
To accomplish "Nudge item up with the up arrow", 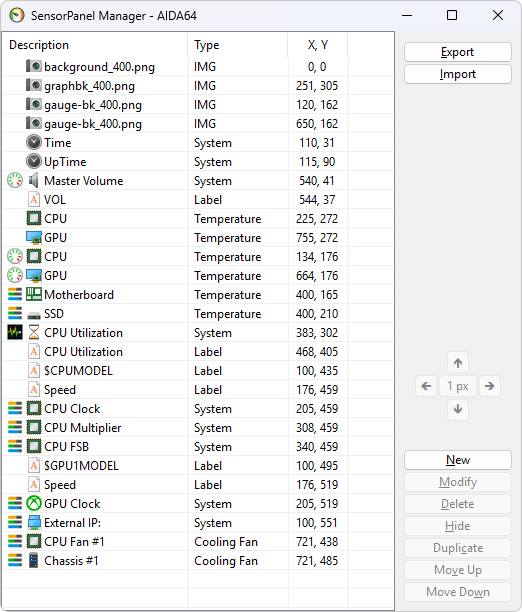I will 458,363.
